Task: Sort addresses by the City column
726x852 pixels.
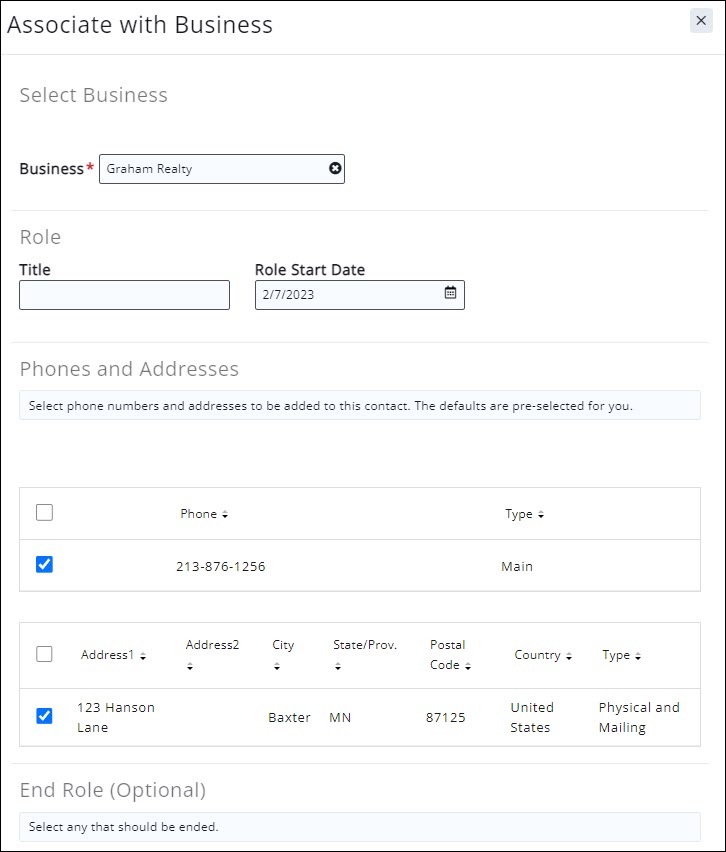Action: click(x=285, y=645)
